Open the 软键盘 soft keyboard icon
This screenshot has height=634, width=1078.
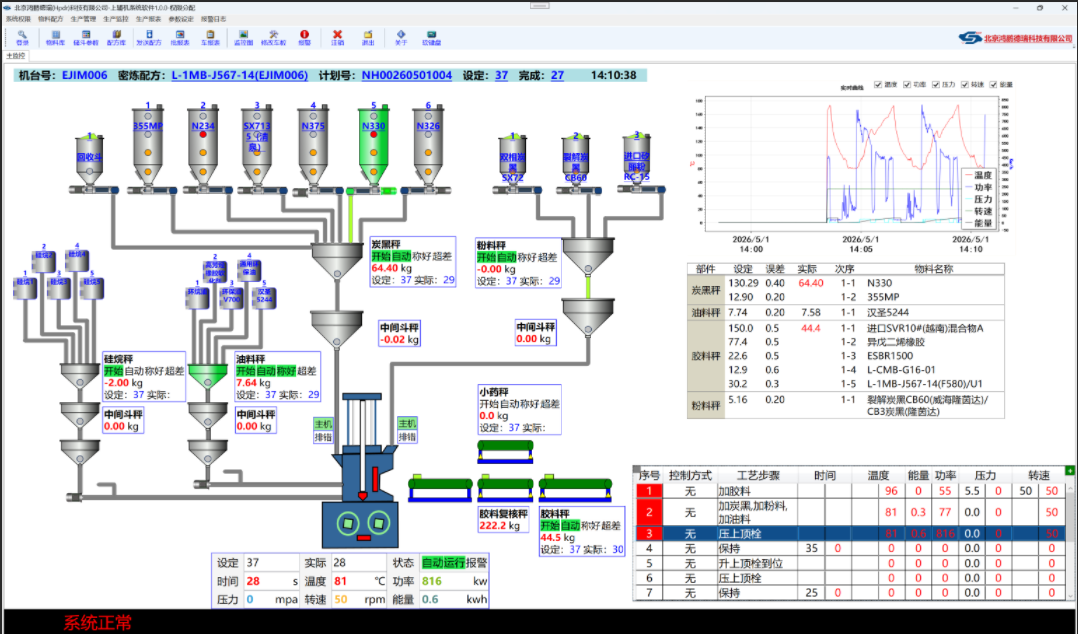(x=431, y=37)
